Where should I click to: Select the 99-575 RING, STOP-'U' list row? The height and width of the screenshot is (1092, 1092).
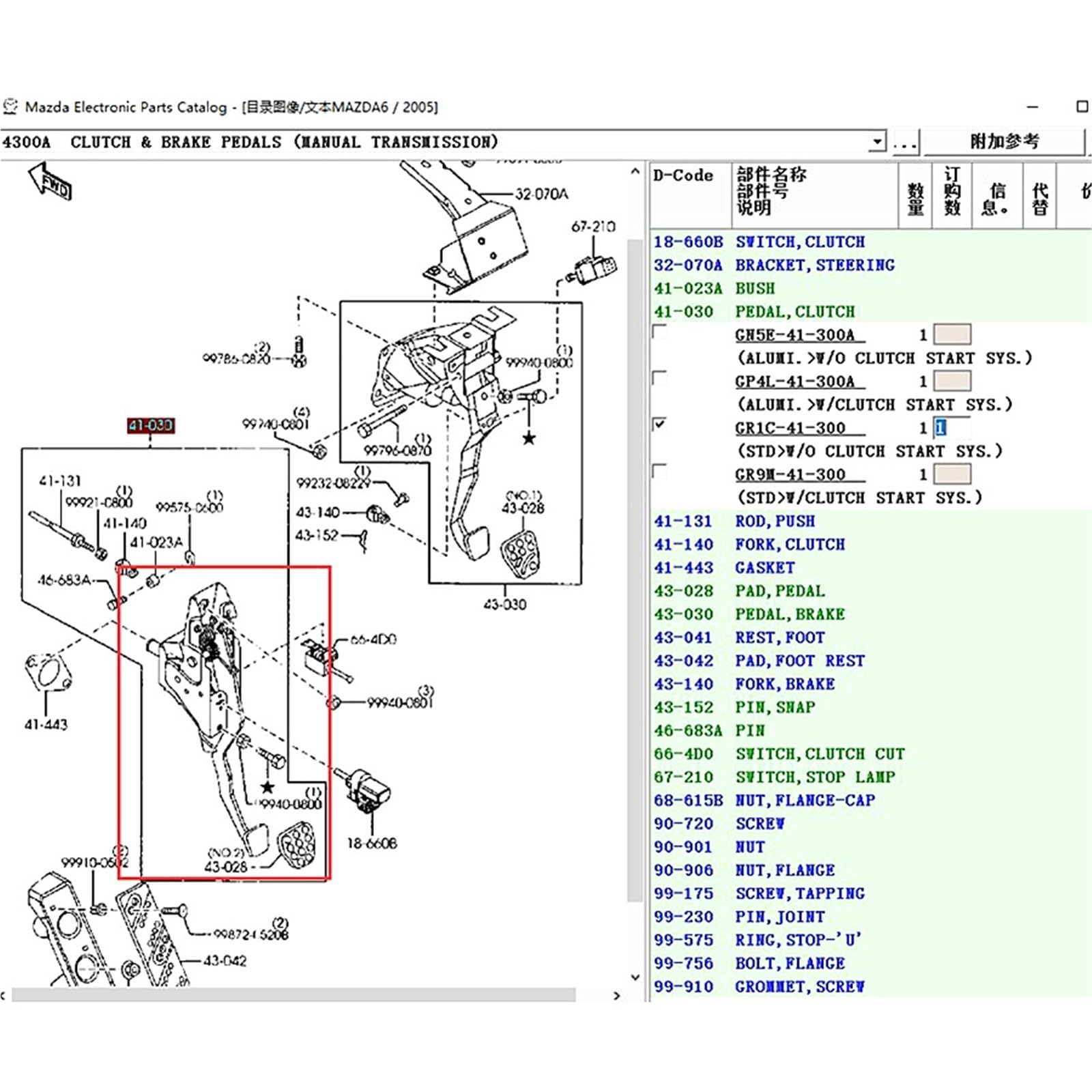(871, 940)
